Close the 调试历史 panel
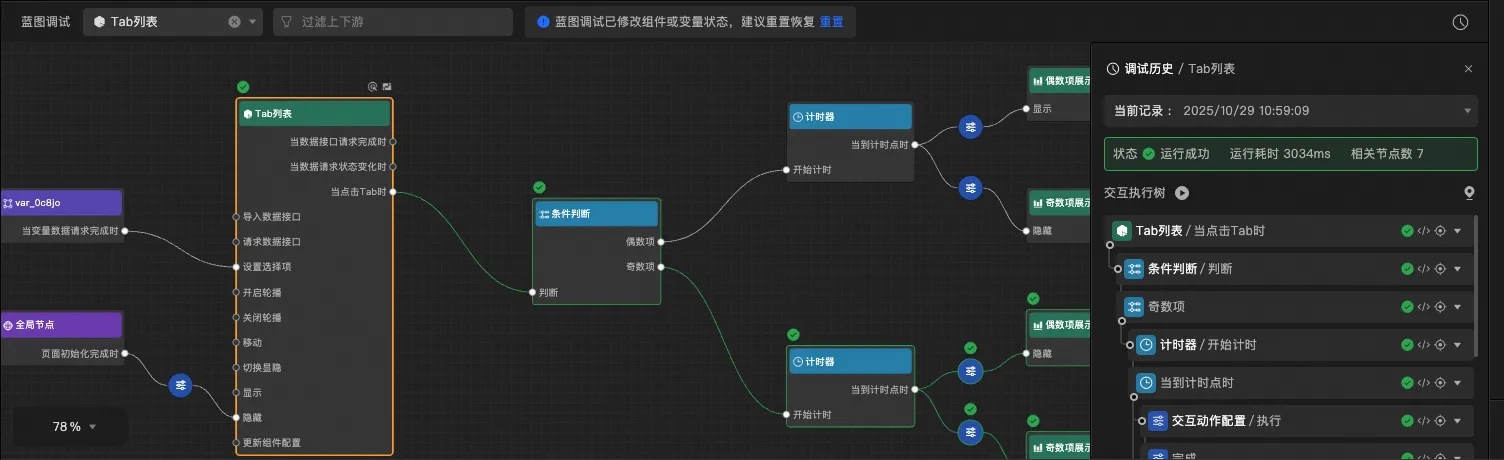The height and width of the screenshot is (460, 1504). point(1468,69)
